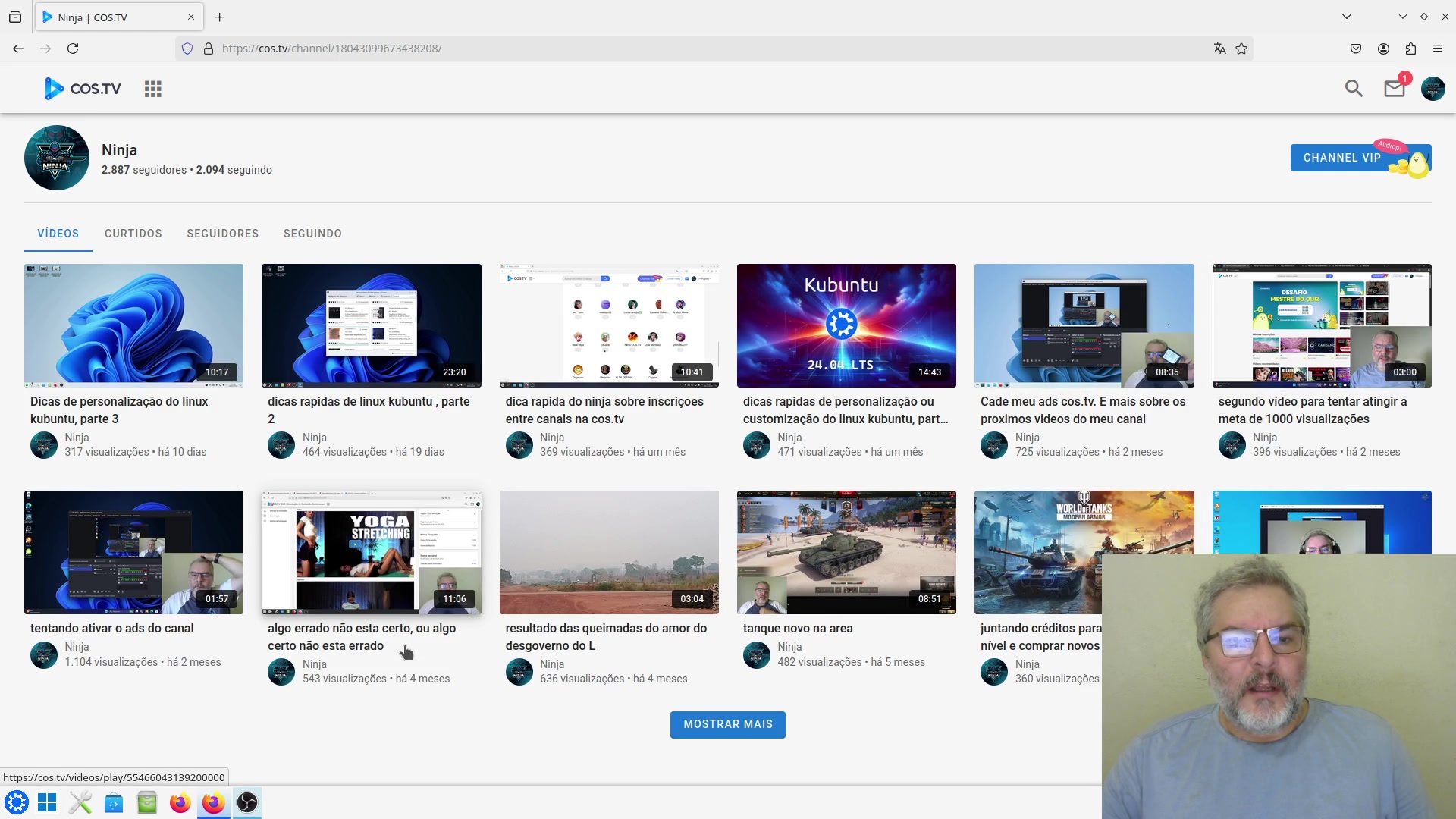
Task: Open the SEGUINDO tab
Action: point(312,234)
